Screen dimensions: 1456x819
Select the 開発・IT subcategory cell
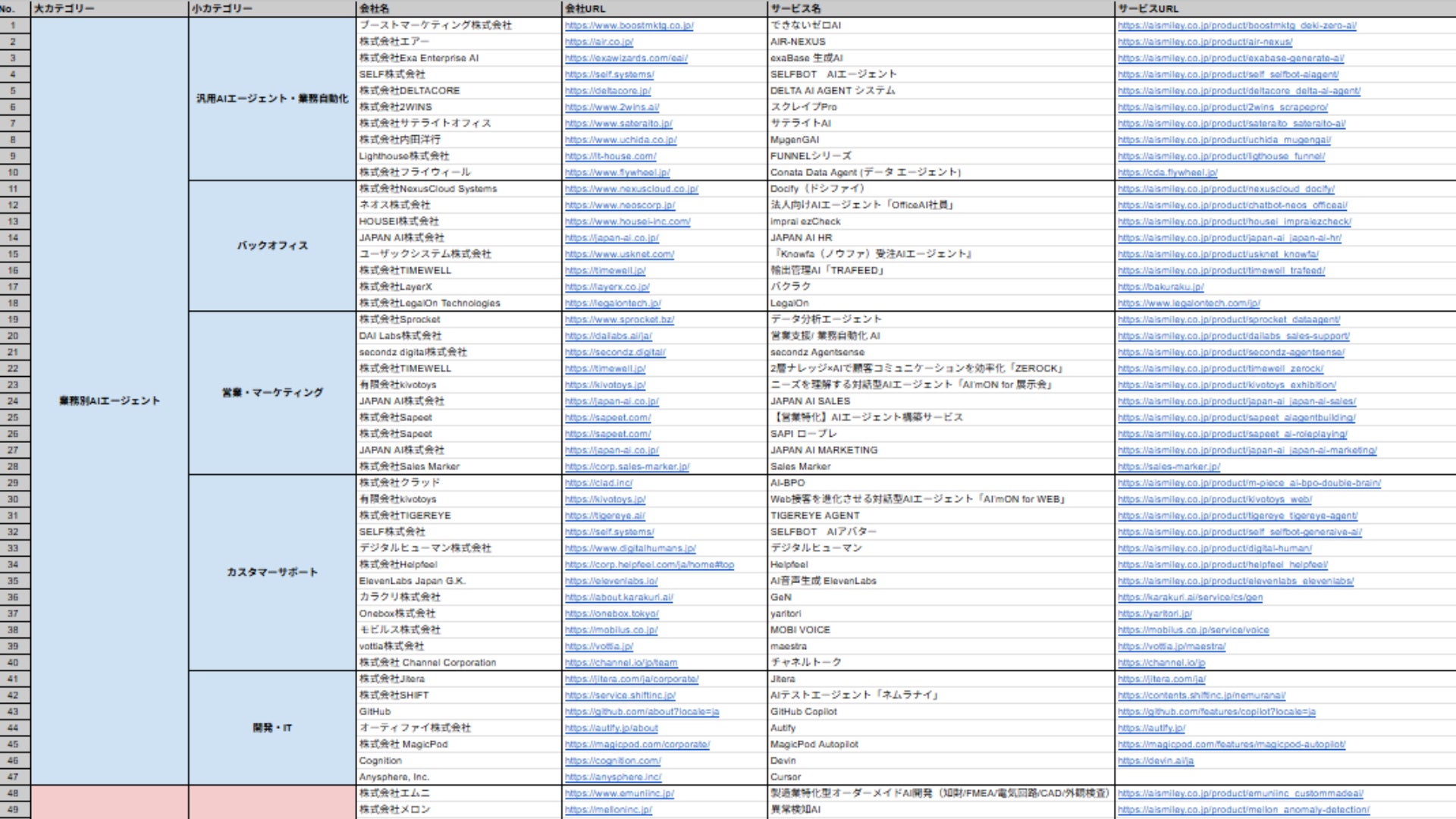pyautogui.click(x=272, y=728)
